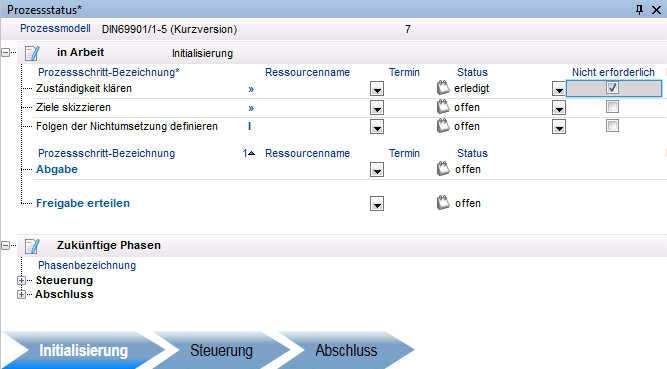The height and width of the screenshot is (369, 667).
Task: Expand the Abschluss phase node
Action: click(x=21, y=295)
